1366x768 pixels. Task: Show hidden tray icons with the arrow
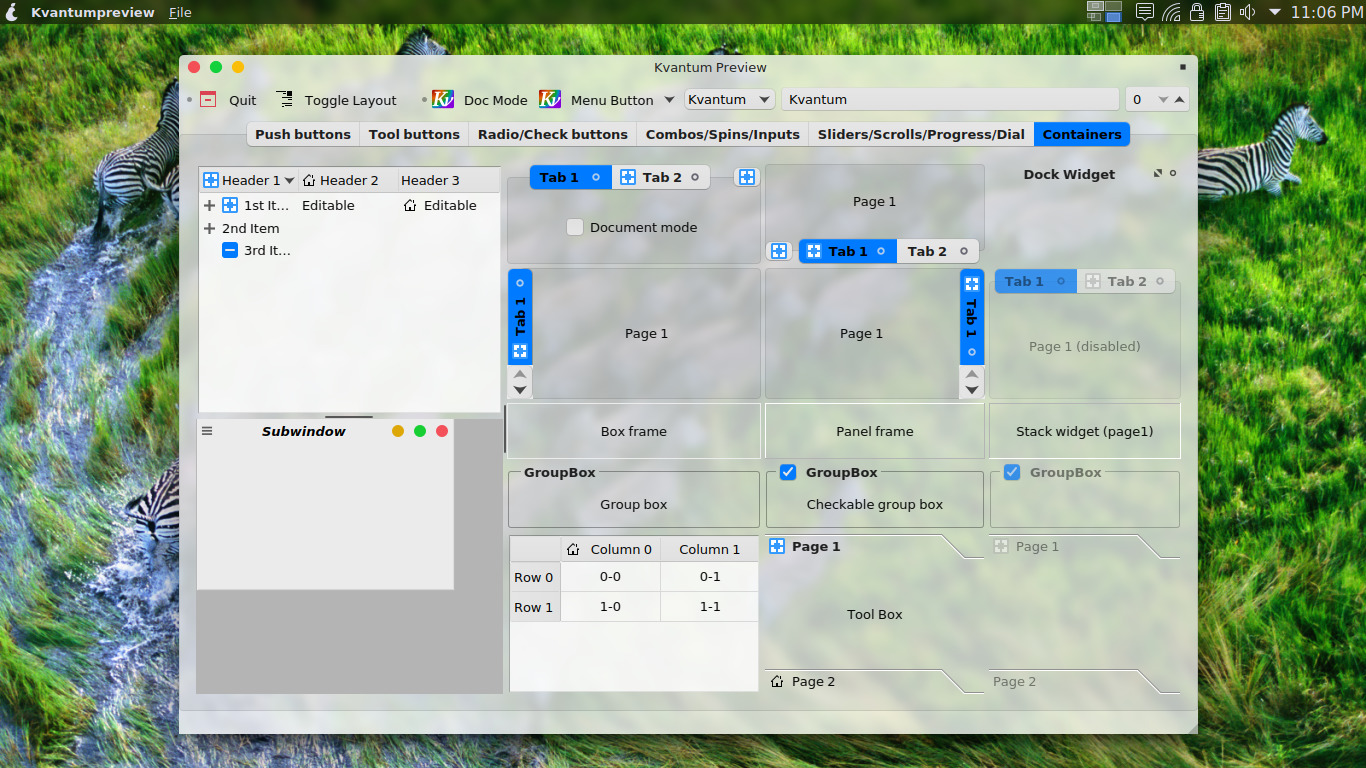[x=1275, y=12]
